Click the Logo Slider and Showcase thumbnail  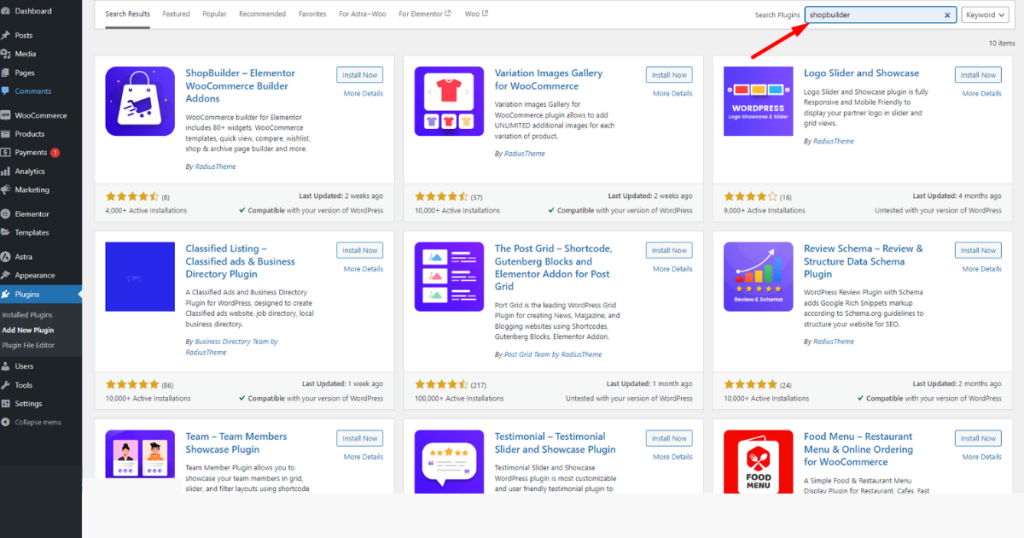click(758, 101)
